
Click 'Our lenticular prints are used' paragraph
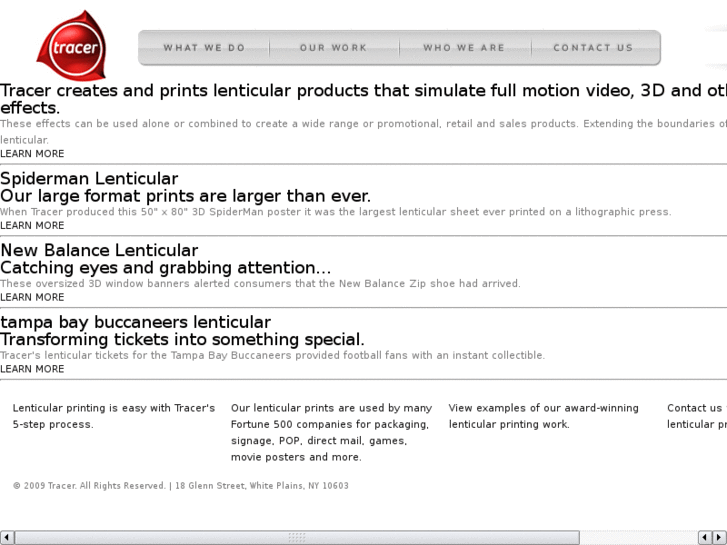point(331,432)
